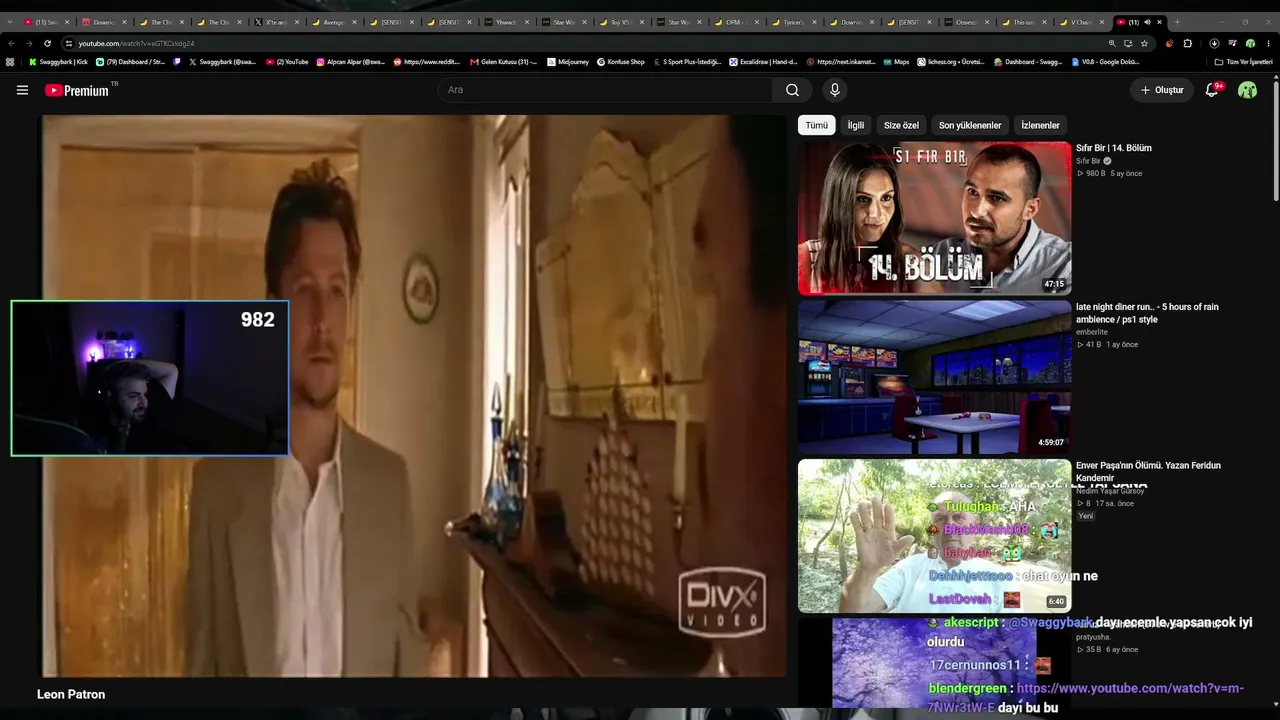Click the Oluştur create button

[x=1162, y=90]
